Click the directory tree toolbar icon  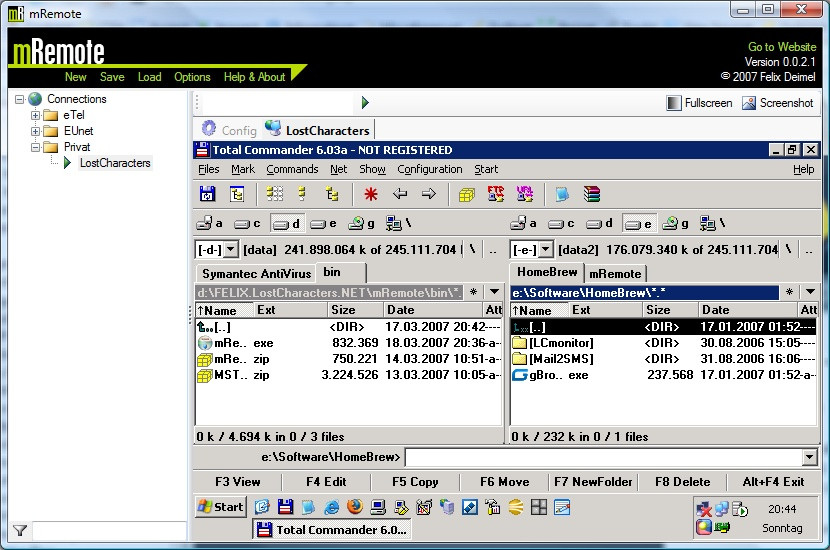coord(237,194)
